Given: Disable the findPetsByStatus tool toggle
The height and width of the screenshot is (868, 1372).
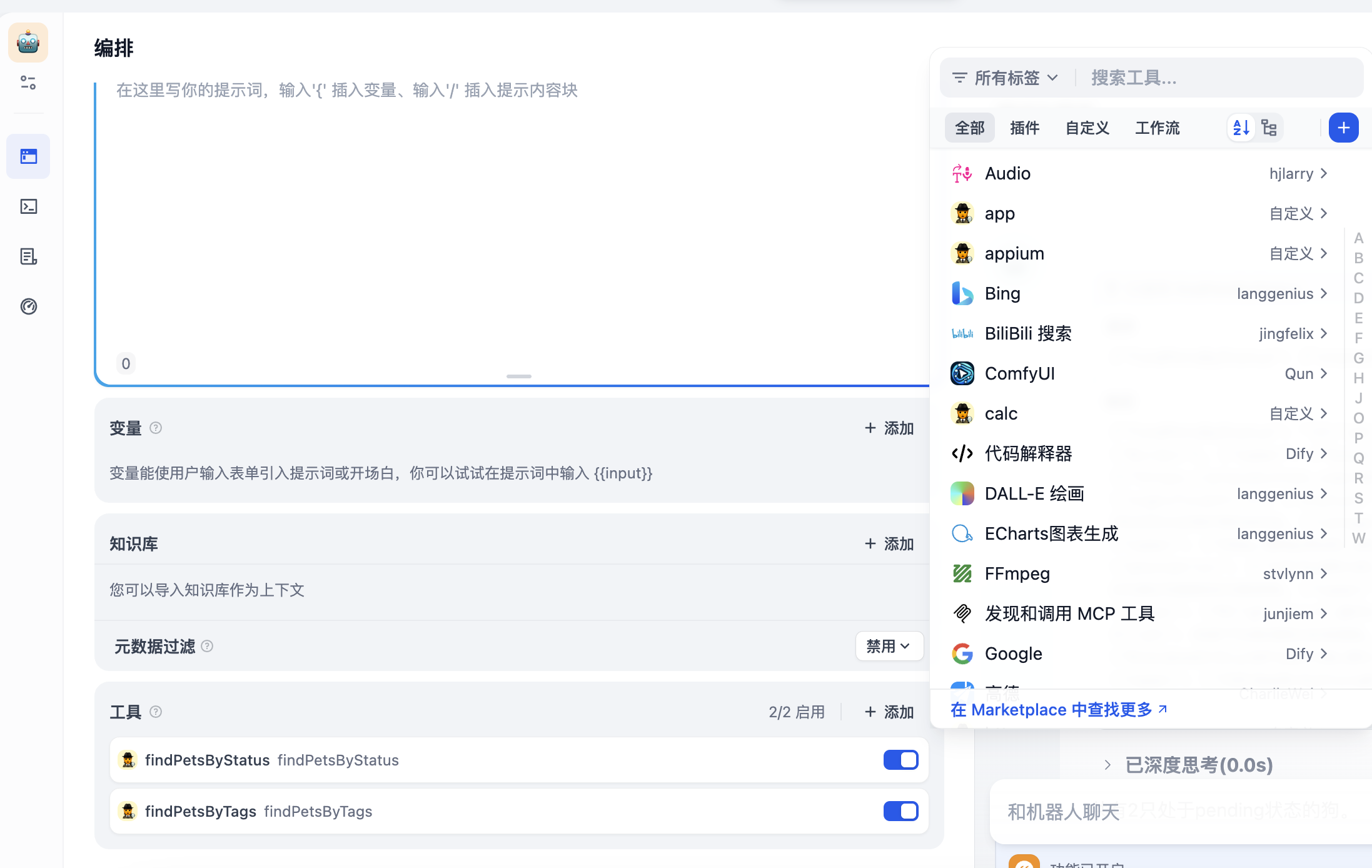Looking at the screenshot, I should (900, 760).
